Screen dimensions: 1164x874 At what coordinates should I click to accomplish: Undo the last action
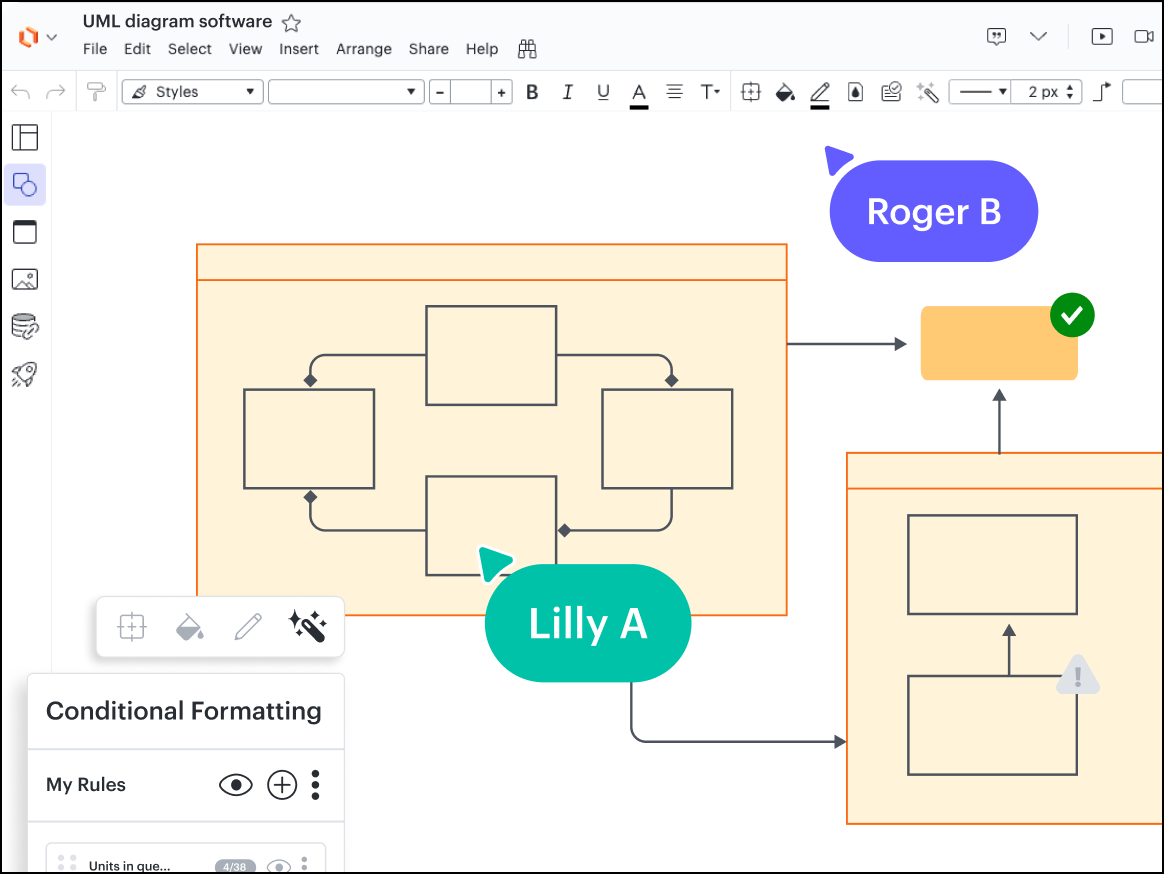(21, 92)
